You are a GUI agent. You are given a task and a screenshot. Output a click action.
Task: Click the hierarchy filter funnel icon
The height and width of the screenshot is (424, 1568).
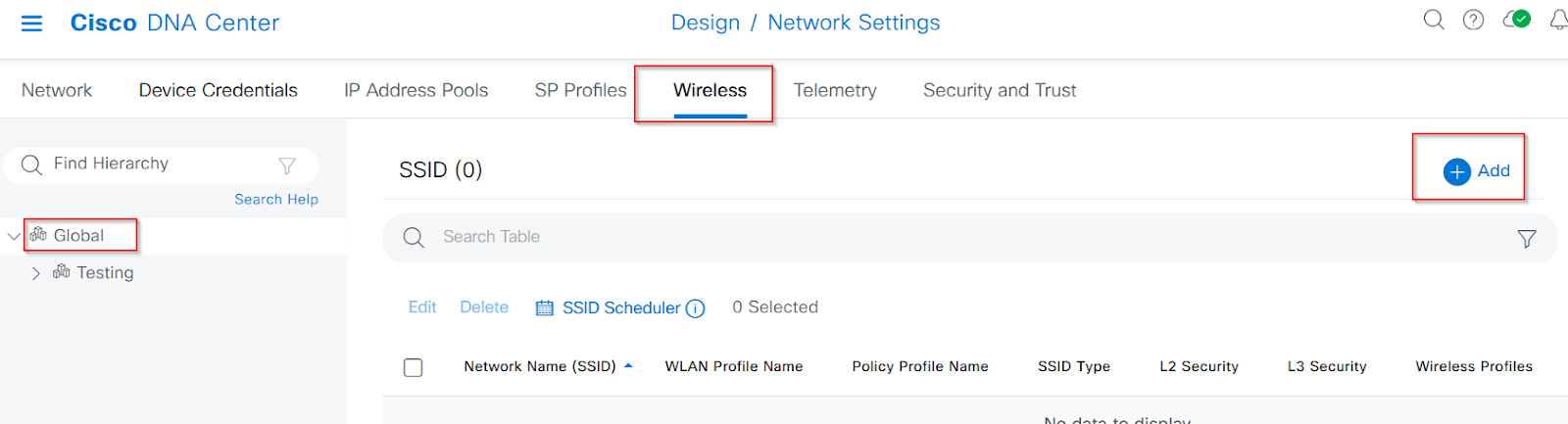tap(287, 165)
